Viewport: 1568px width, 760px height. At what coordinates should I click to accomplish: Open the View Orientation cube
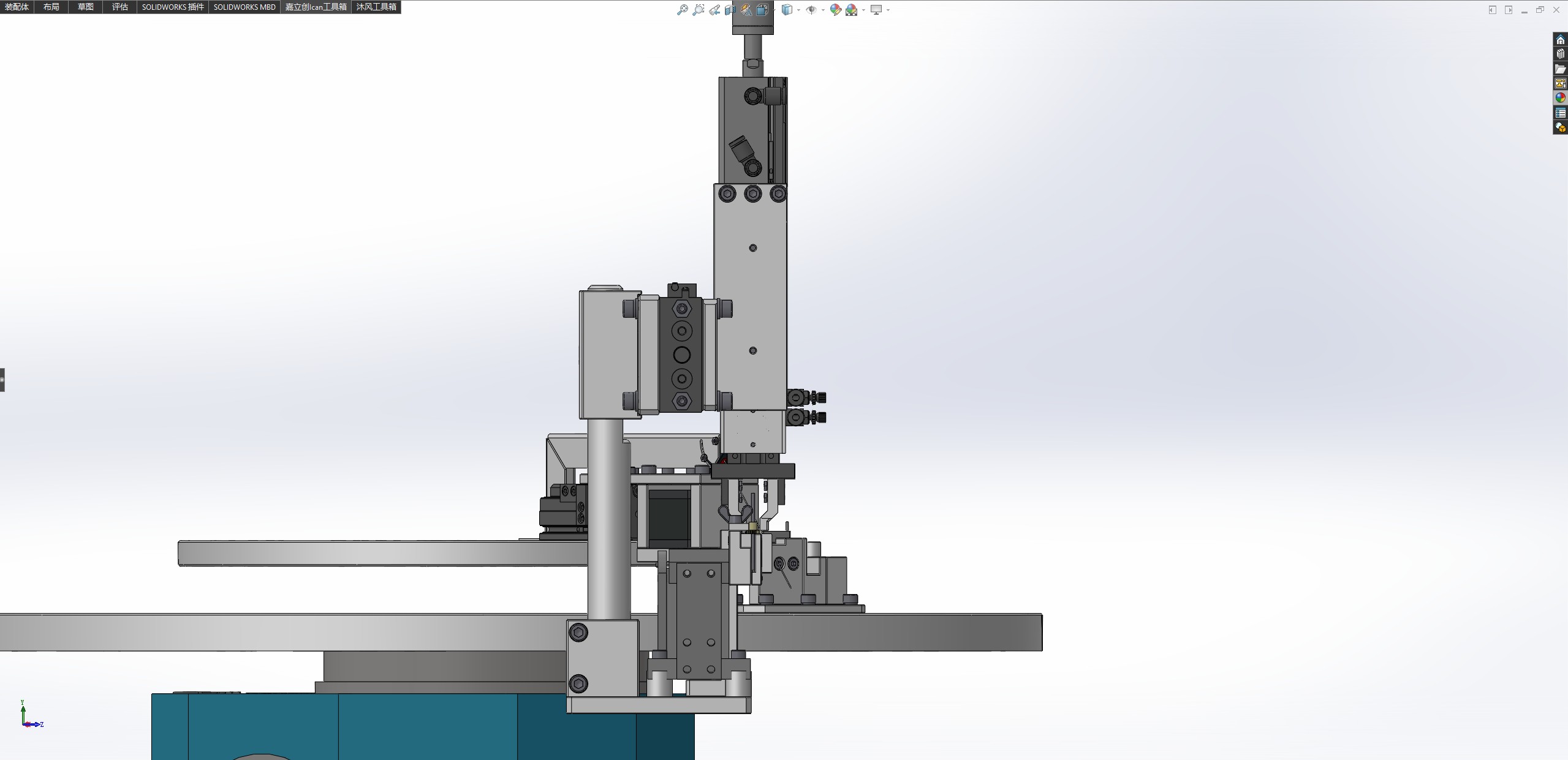(x=762, y=10)
